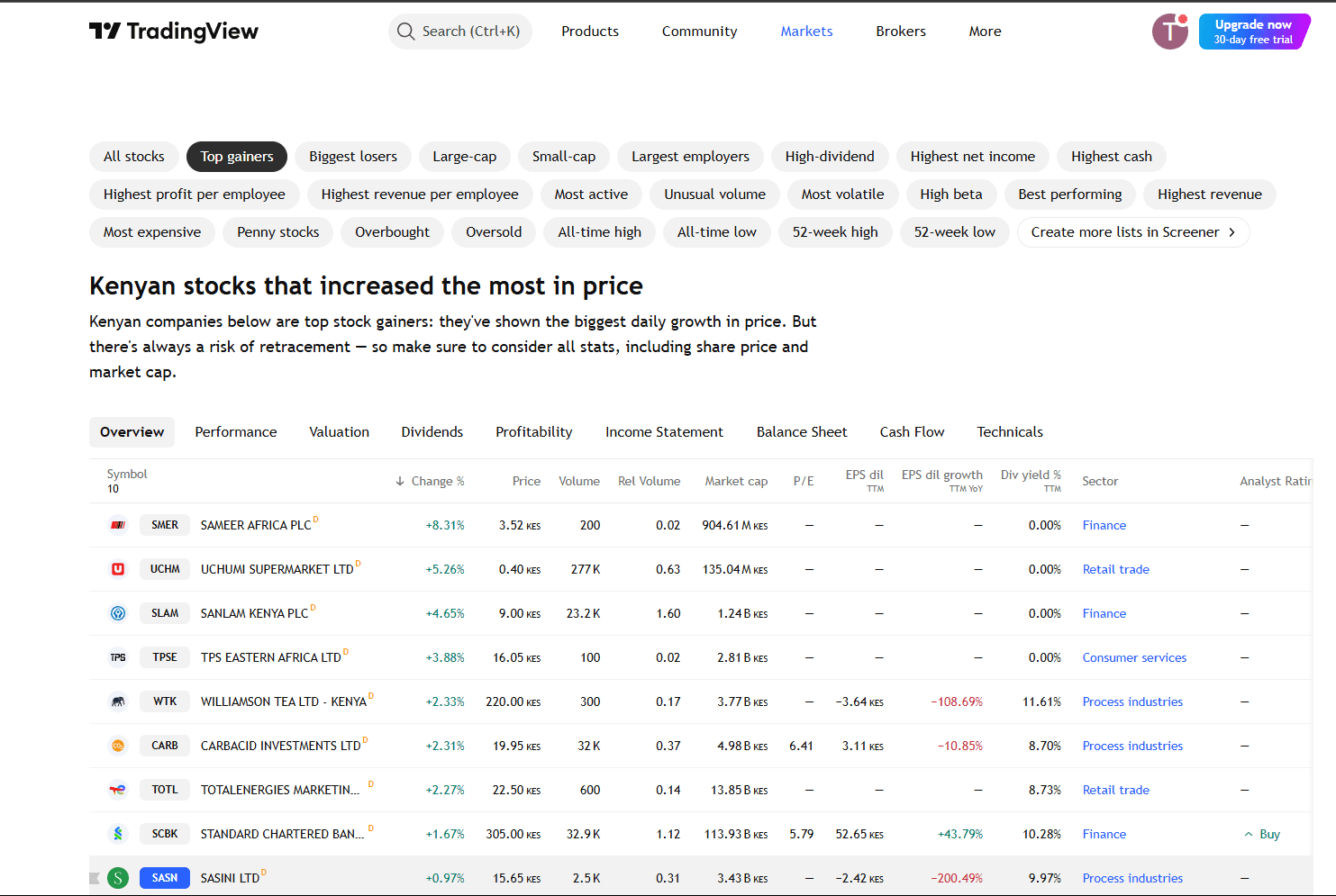The image size is (1336, 896).
Task: Expand "Create more lists in Screener"
Action: tap(1132, 231)
